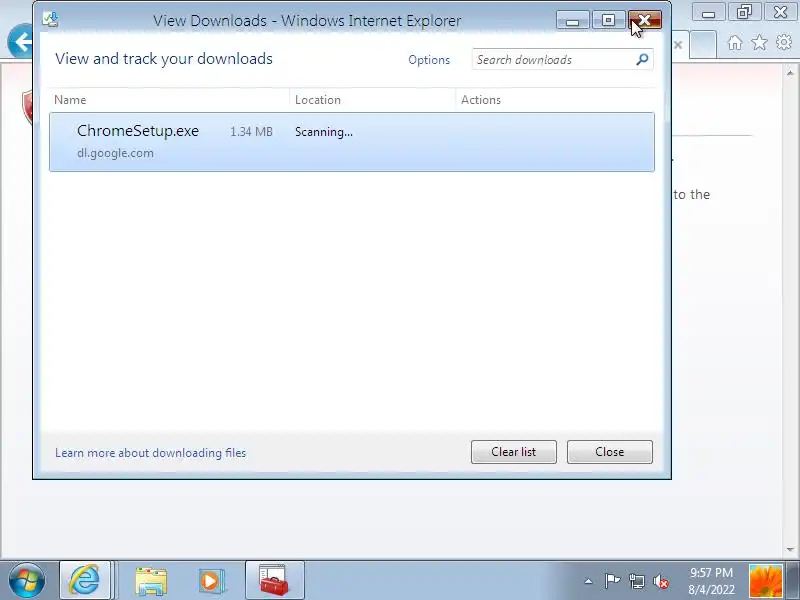Click the muted volume tray icon
Viewport: 800px width, 600px height.
(661, 581)
